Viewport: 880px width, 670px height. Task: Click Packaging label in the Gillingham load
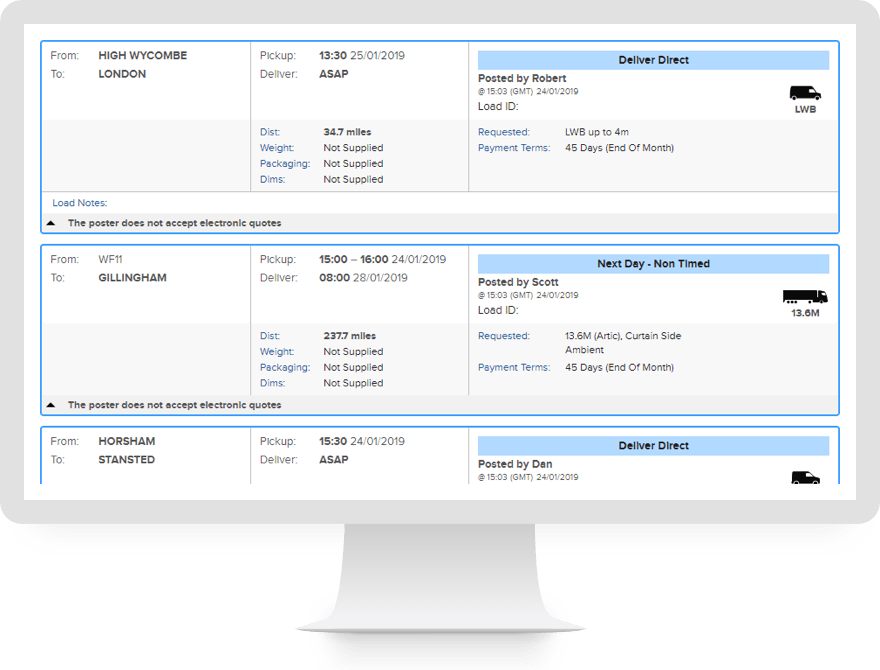point(285,367)
